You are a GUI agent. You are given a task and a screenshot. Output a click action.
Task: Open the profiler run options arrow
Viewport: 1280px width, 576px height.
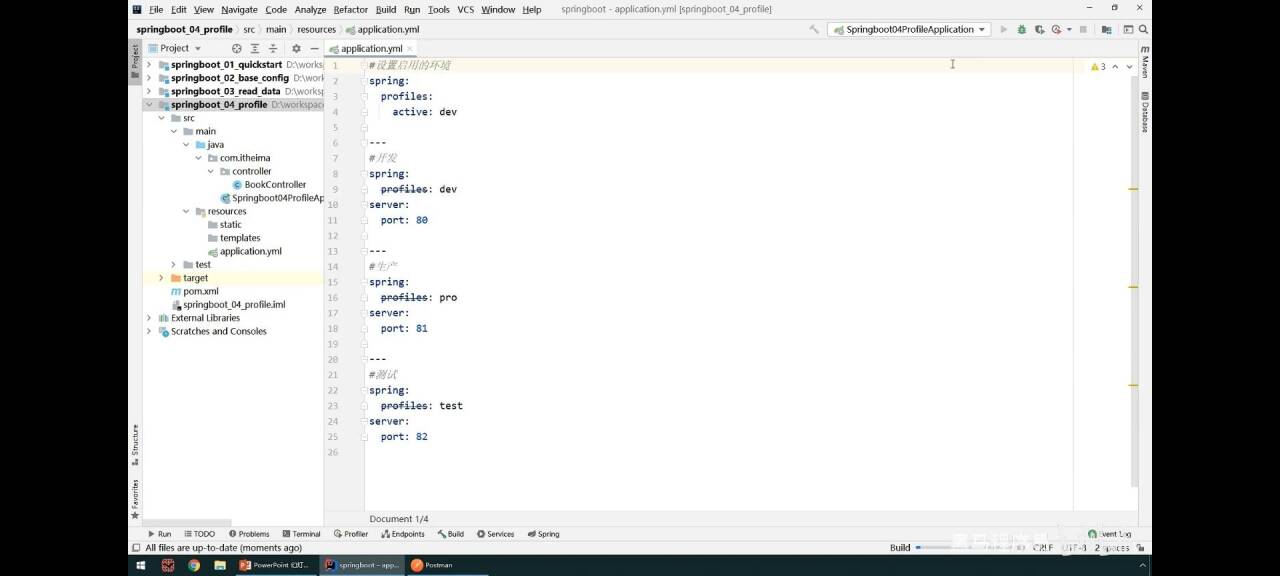1069,30
